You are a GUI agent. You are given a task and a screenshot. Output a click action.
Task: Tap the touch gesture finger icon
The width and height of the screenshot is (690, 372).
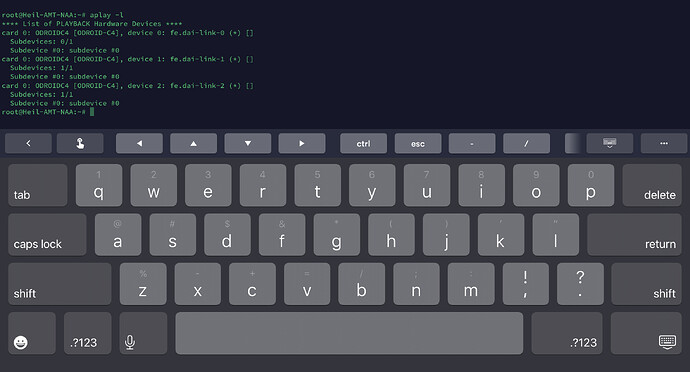(x=80, y=144)
